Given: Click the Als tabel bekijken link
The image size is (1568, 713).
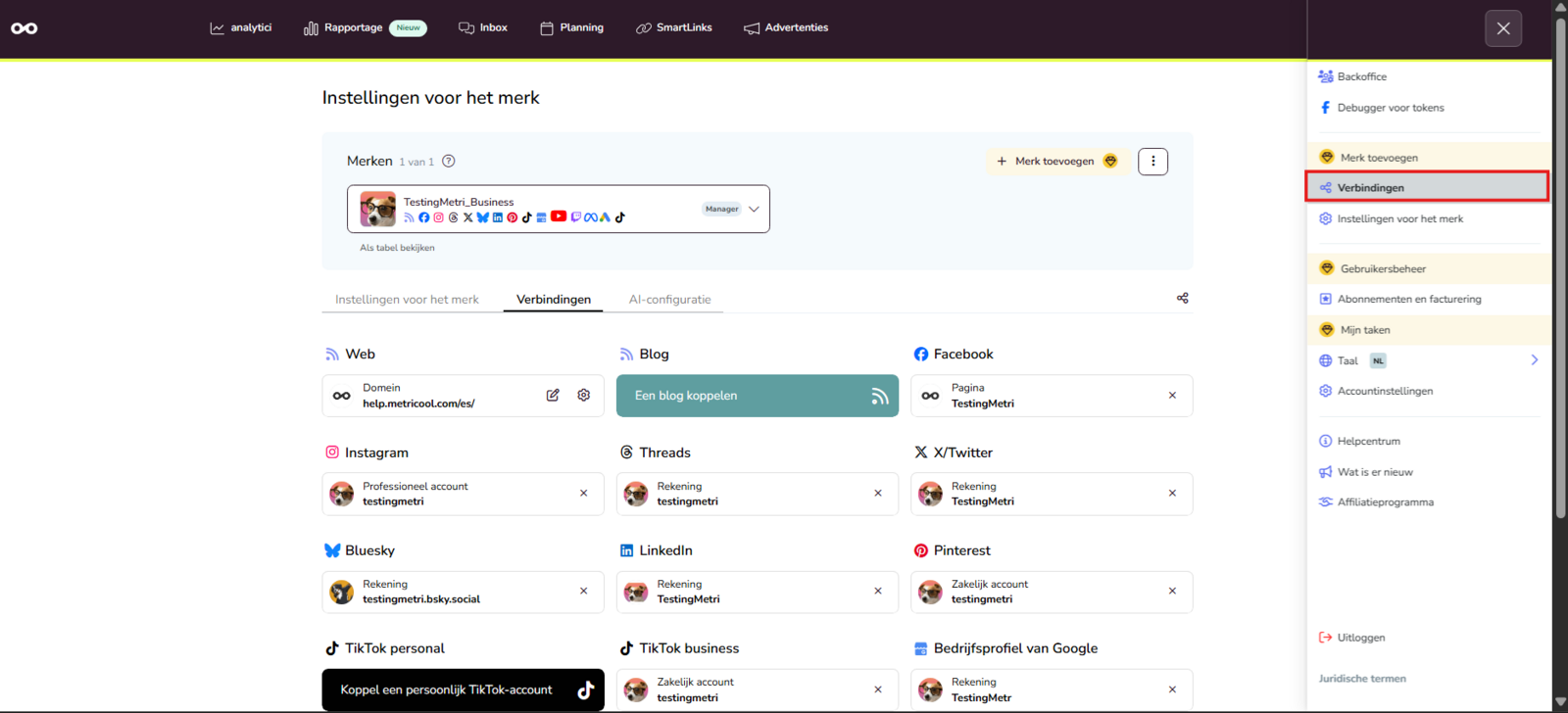Looking at the screenshot, I should (x=397, y=248).
